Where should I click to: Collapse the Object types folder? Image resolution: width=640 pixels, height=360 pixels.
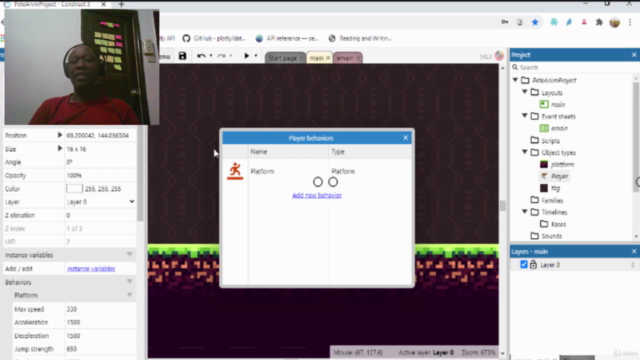(525, 152)
